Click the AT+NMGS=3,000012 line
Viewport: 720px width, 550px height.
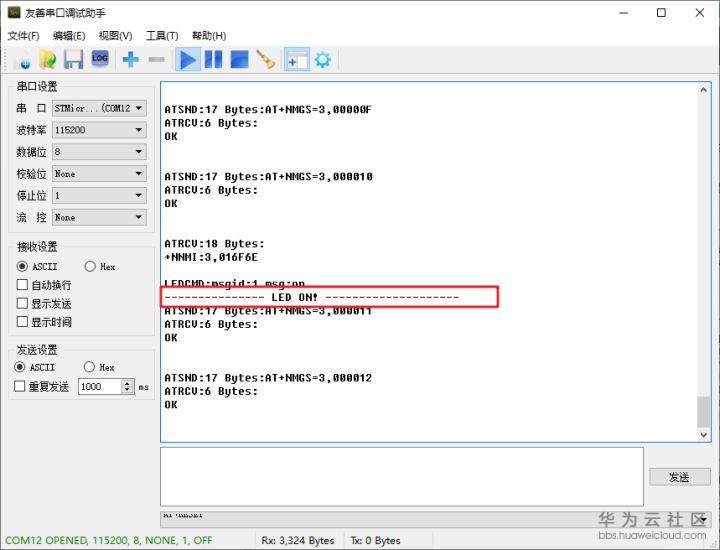268,378
